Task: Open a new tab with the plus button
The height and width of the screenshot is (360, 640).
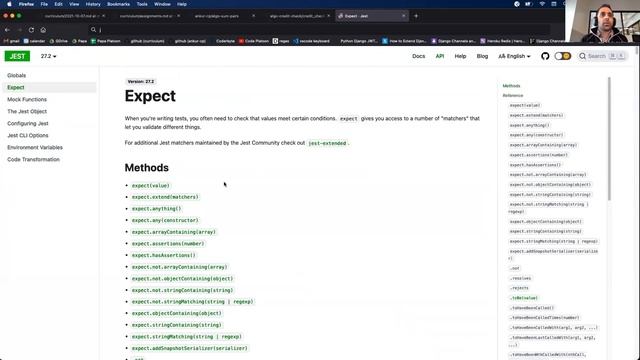Action: pyautogui.click(x=416, y=16)
